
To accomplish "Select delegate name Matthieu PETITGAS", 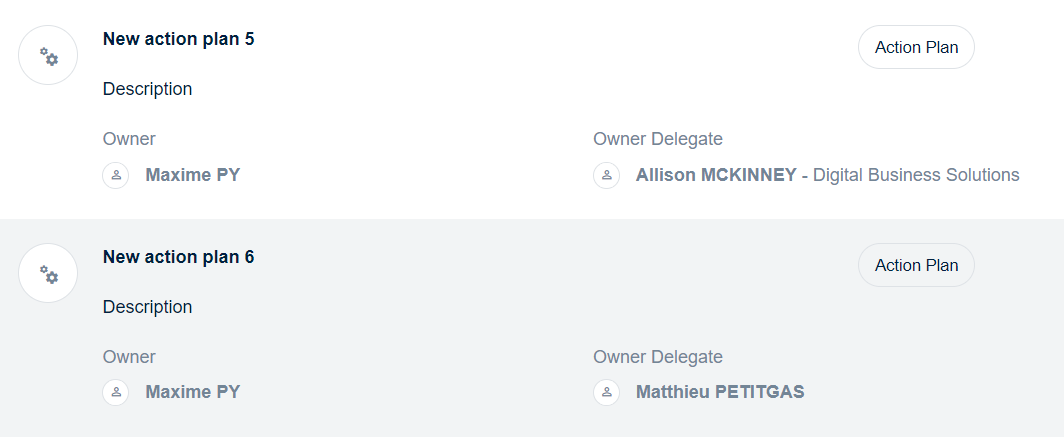I will pos(720,392).
